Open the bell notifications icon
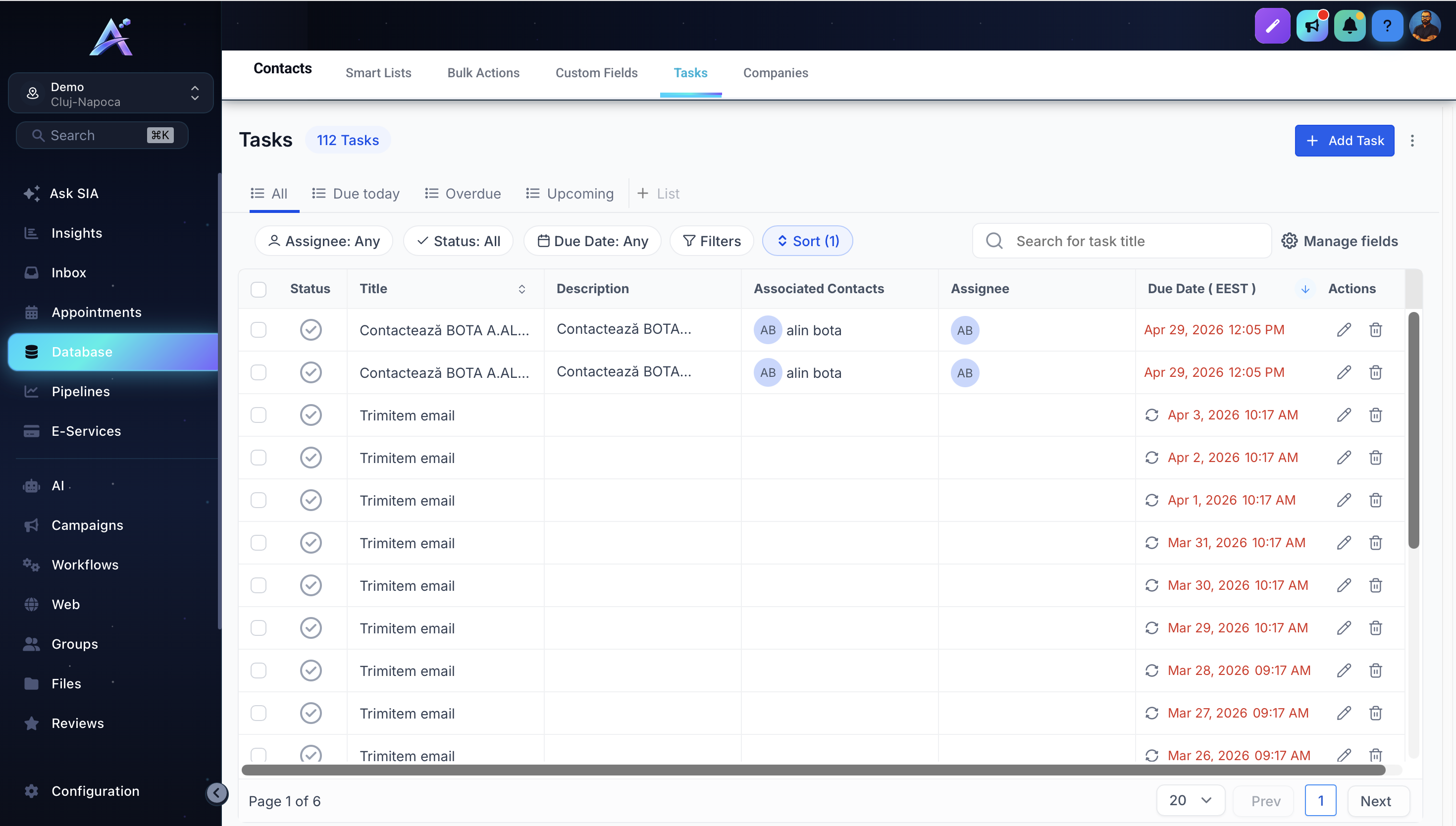Screen dimensions: 1456x826 pyautogui.click(x=1350, y=26)
